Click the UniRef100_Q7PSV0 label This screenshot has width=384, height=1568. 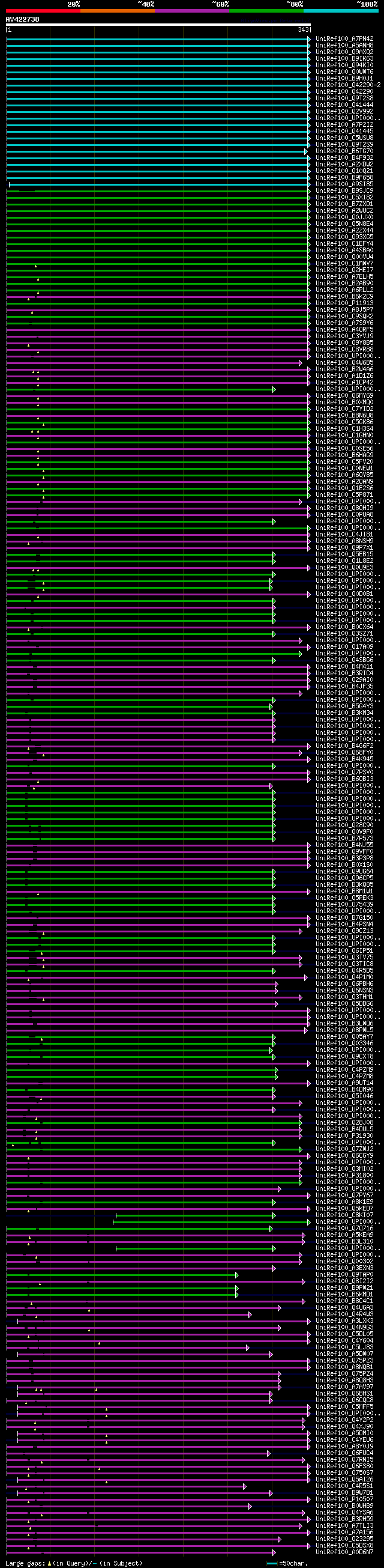pos(344,773)
